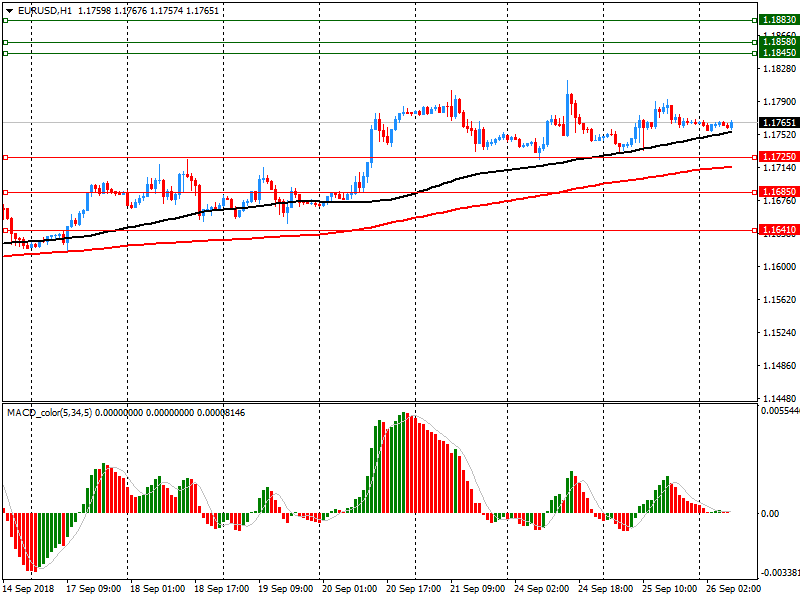Image resolution: width=800 pixels, height=600 pixels.
Task: Click the current price label 1.17651
Action: point(778,123)
